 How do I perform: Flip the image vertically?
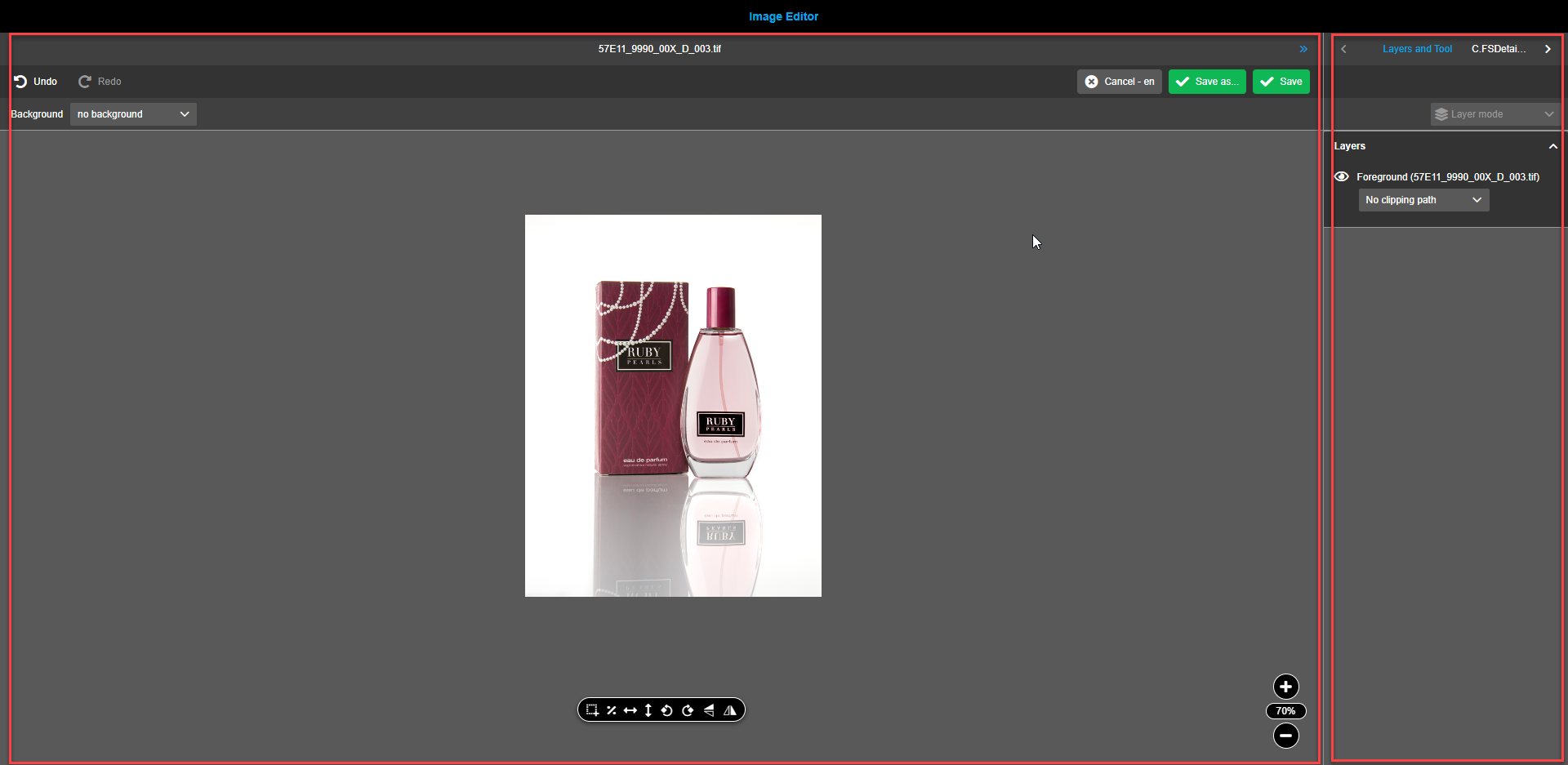709,709
